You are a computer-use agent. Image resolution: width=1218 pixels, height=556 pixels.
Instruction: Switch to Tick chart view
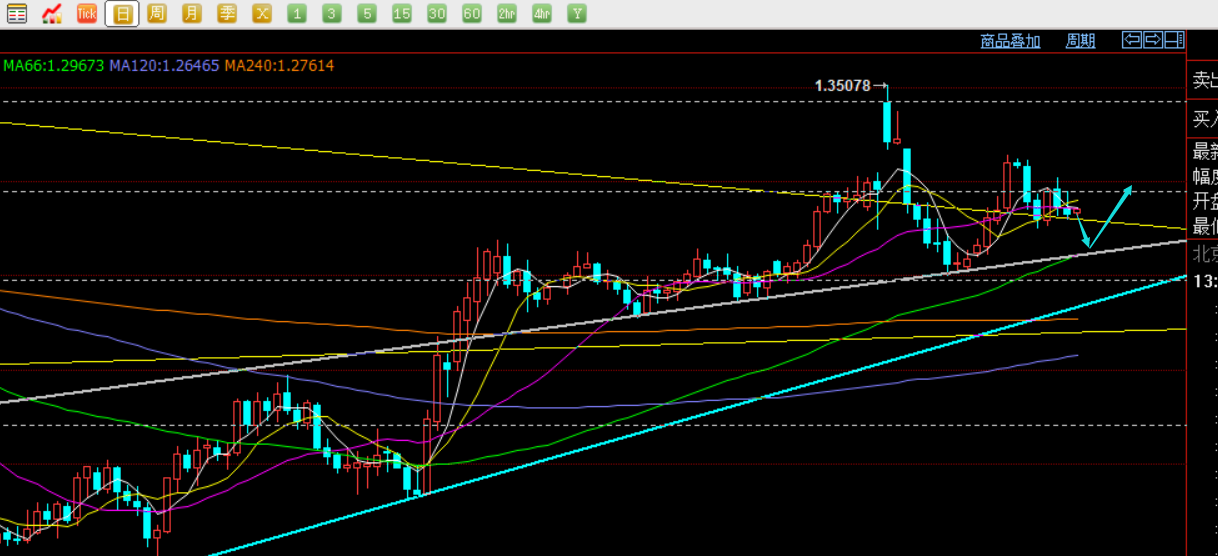pyautogui.click(x=87, y=14)
